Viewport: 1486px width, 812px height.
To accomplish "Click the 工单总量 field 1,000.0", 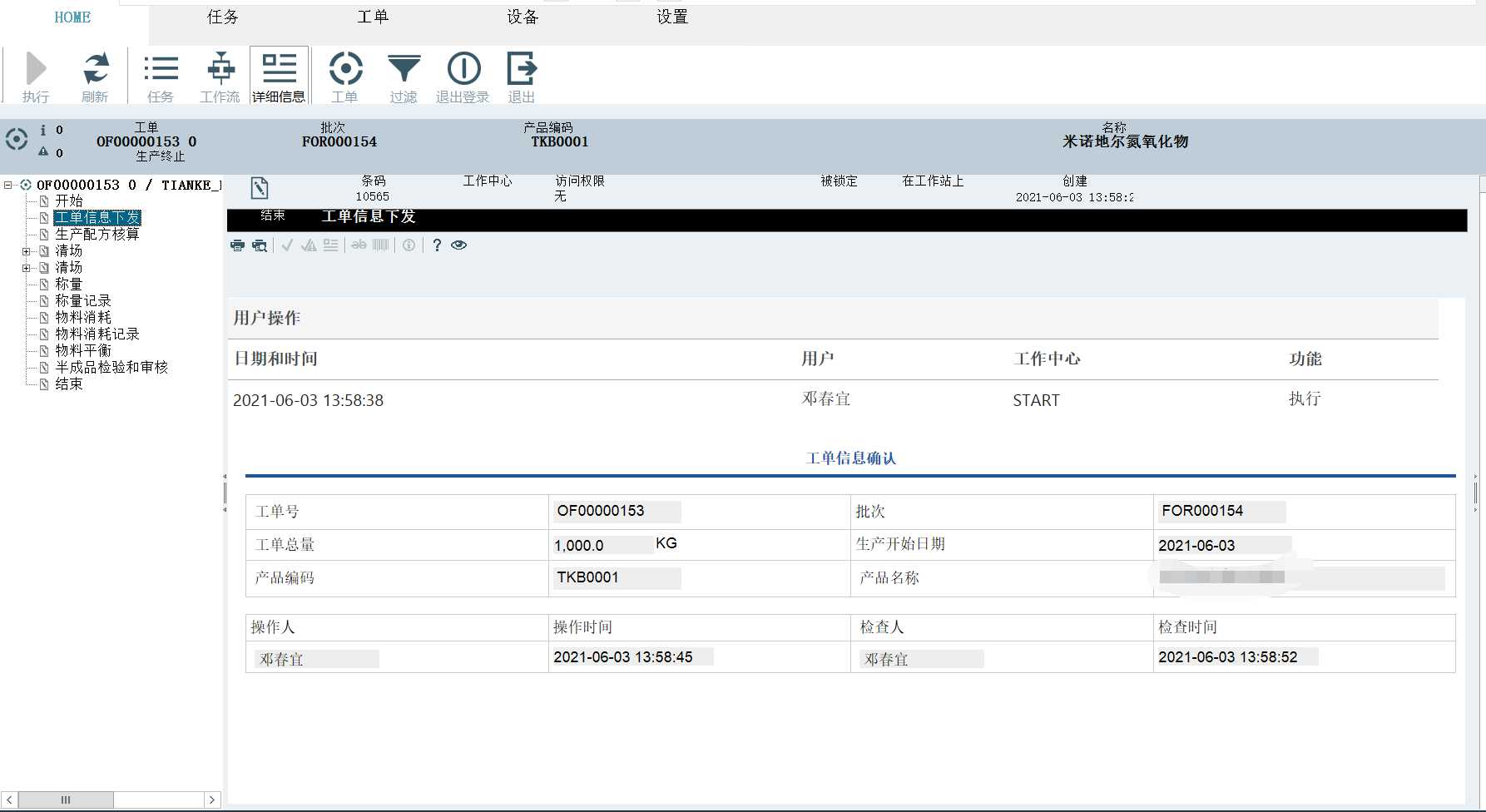I will pyautogui.click(x=603, y=545).
